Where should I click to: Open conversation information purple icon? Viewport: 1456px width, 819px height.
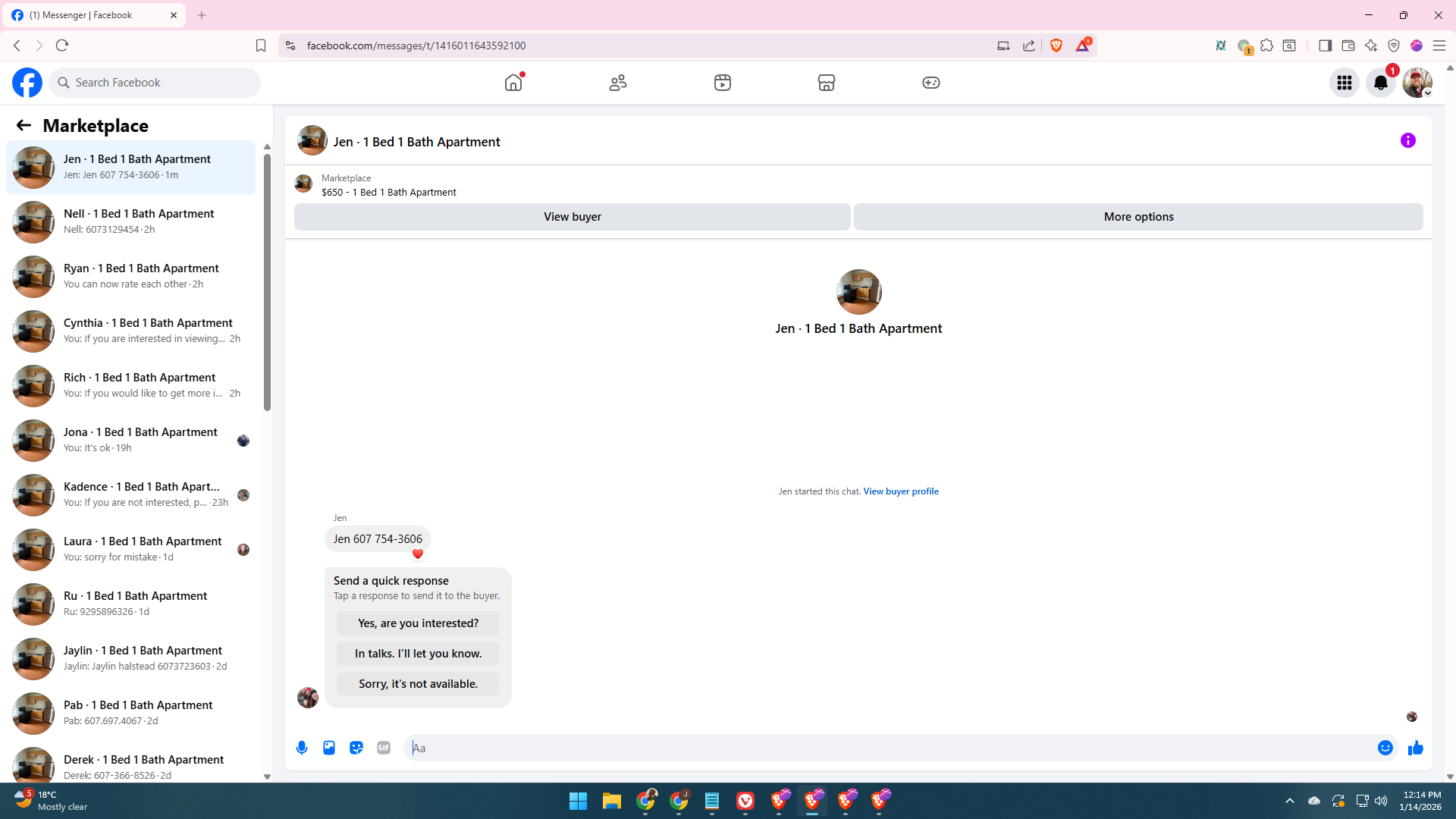coord(1408,140)
